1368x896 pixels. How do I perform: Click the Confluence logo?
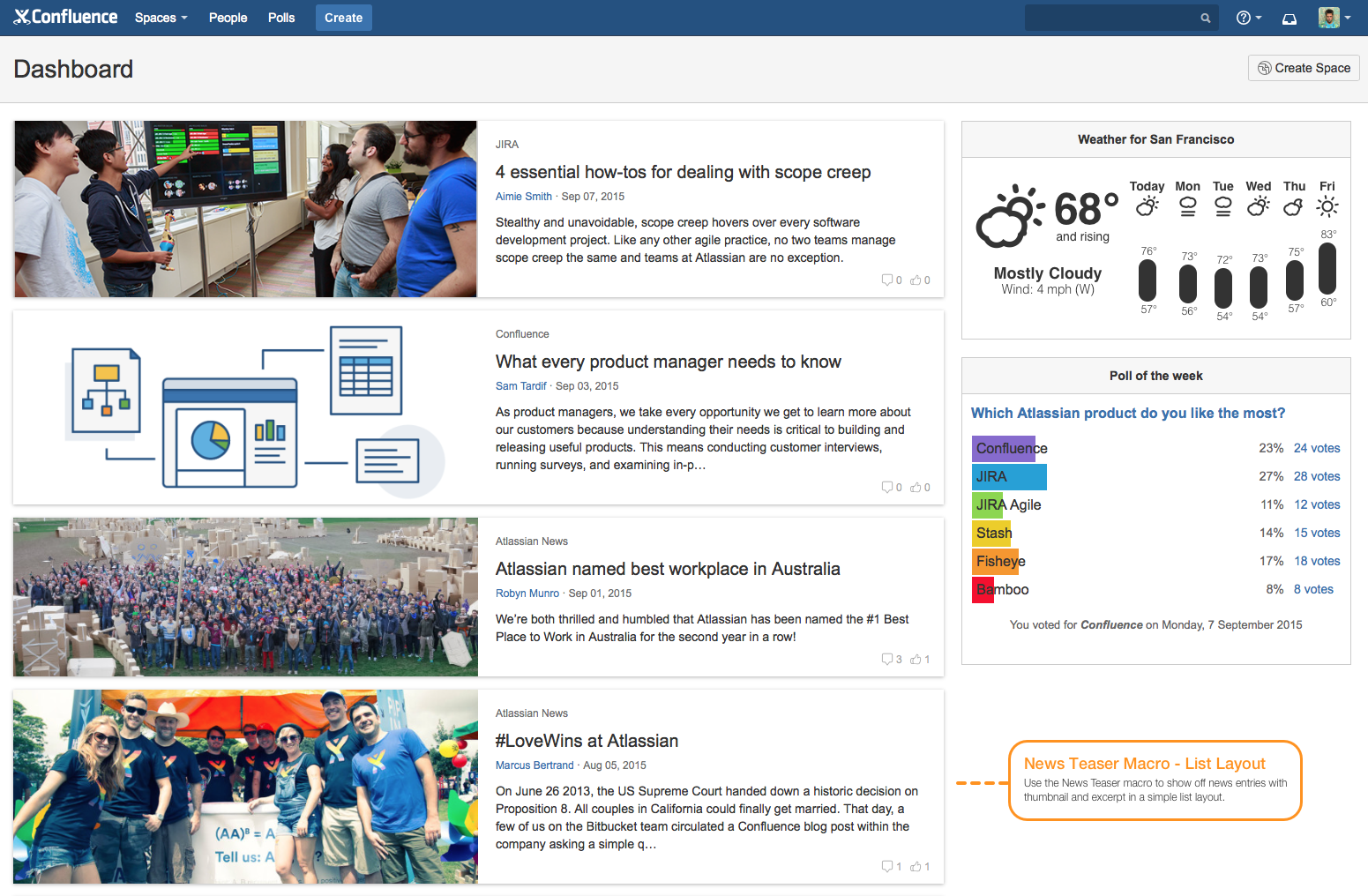[65, 17]
